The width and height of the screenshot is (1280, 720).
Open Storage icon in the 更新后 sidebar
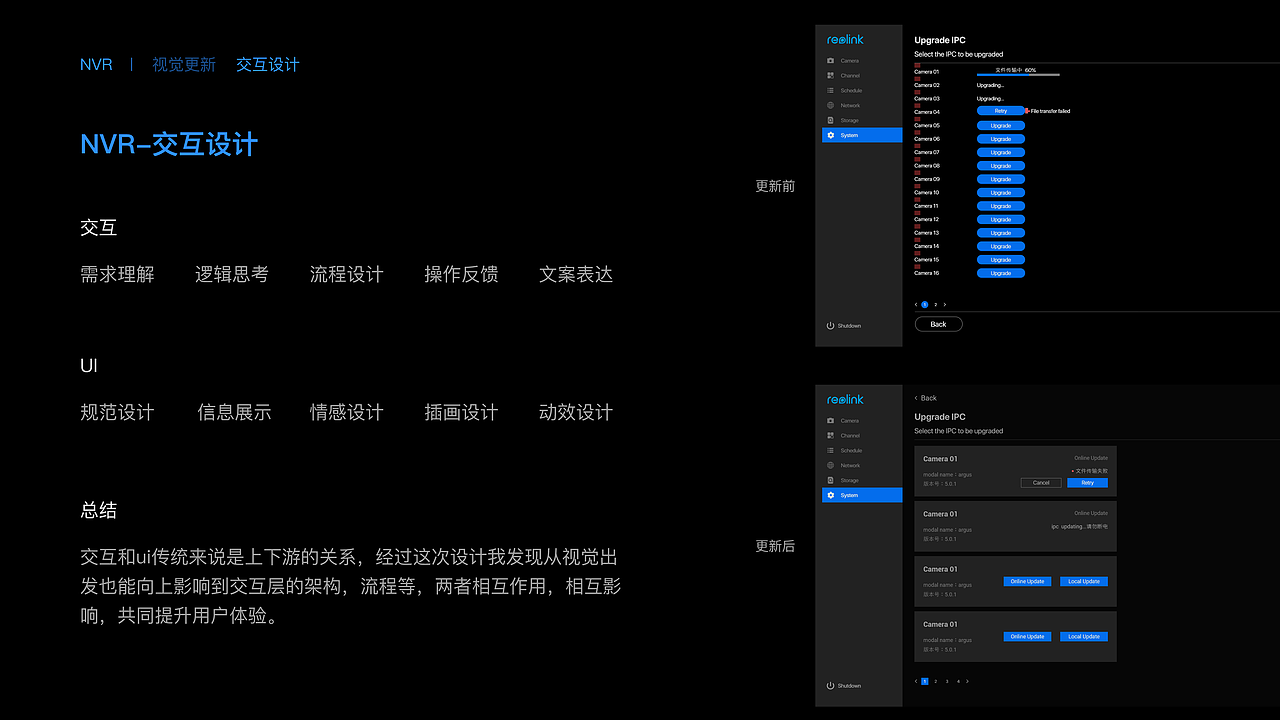tap(831, 480)
